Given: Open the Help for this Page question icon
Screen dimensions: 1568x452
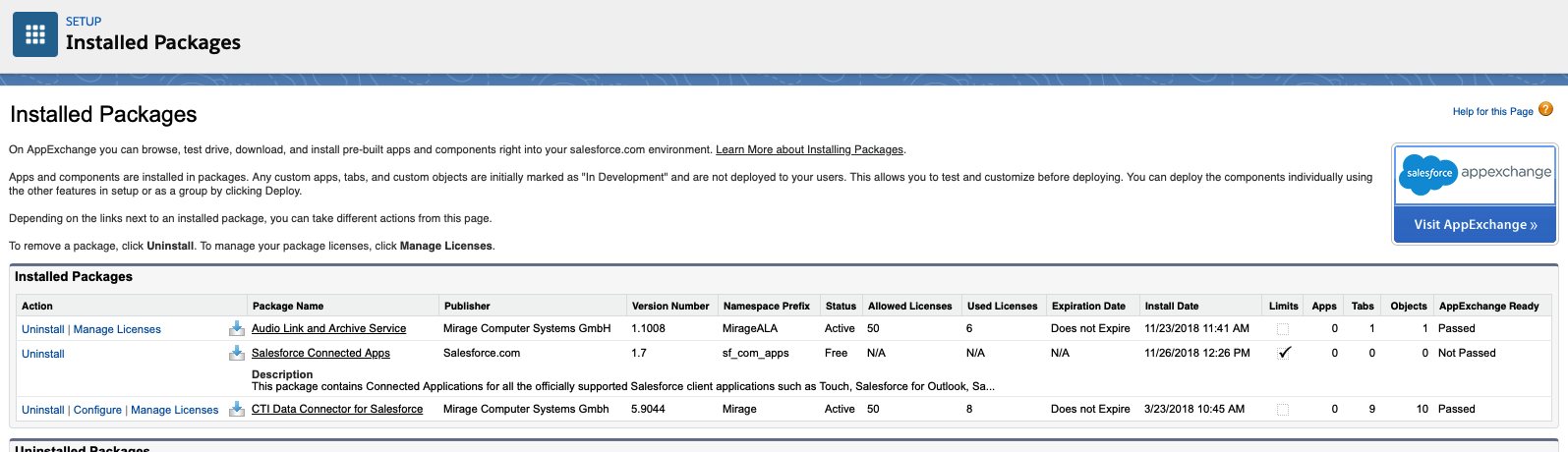Looking at the screenshot, I should (x=1545, y=109).
